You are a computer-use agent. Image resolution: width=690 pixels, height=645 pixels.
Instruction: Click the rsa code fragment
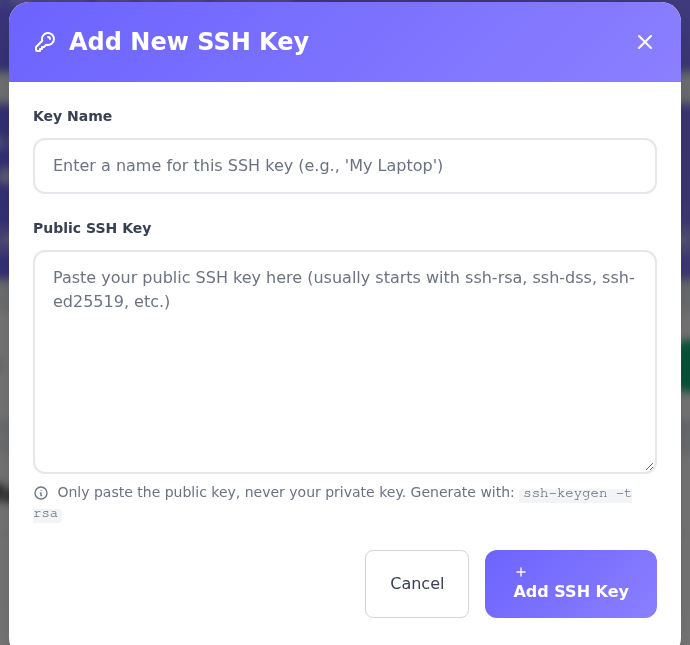46,514
